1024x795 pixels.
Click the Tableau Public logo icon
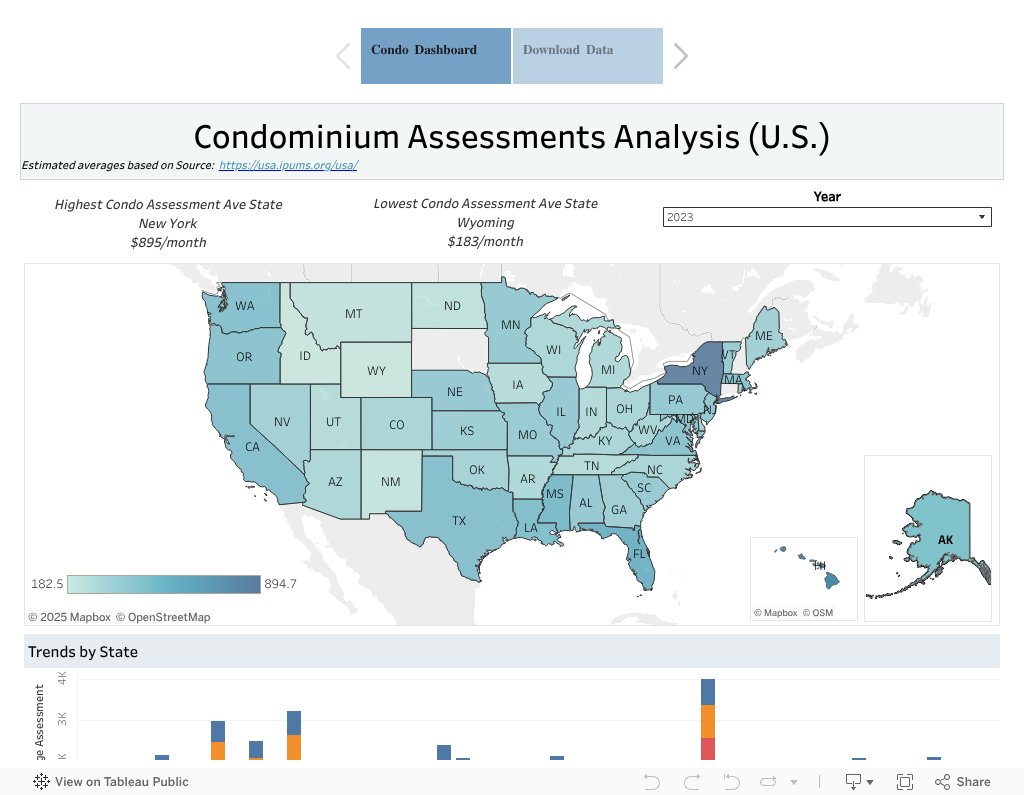[41, 781]
